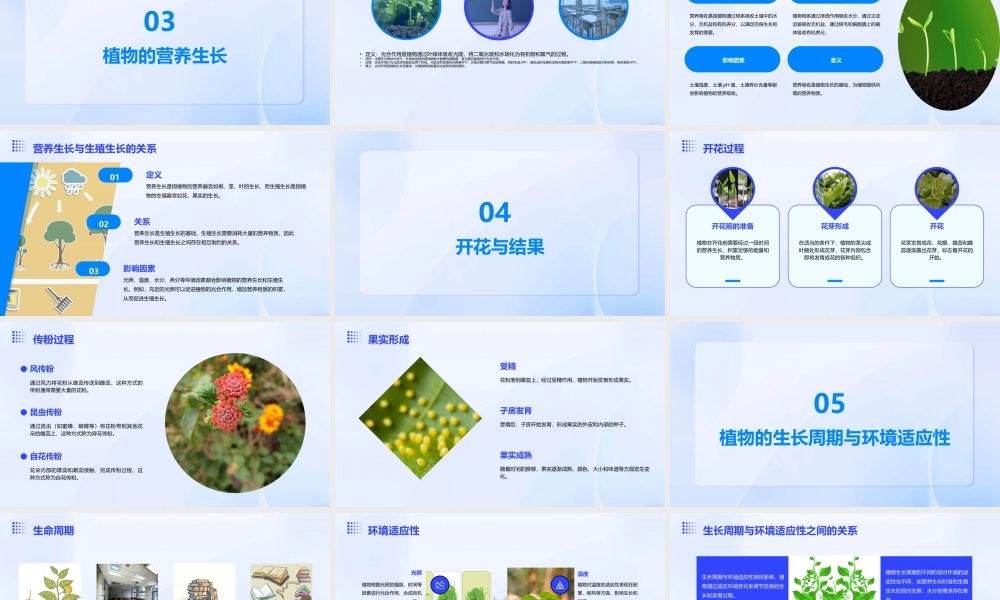Select the '温度' label on 环境适应性 slide
The height and width of the screenshot is (600, 1000).
click(x=583, y=574)
